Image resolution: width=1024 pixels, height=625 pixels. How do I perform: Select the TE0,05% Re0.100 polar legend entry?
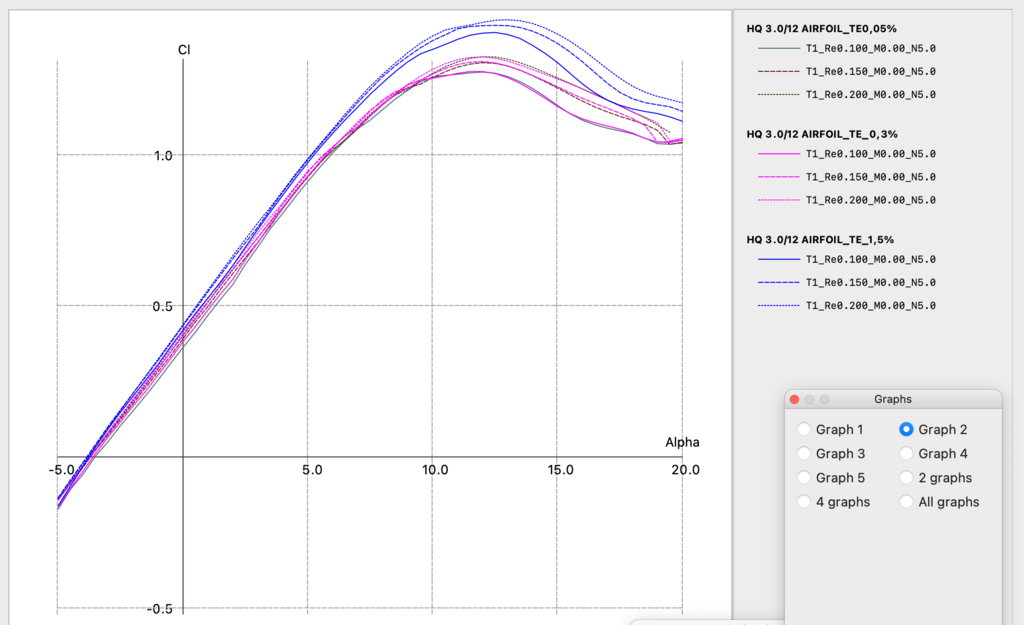coord(870,48)
